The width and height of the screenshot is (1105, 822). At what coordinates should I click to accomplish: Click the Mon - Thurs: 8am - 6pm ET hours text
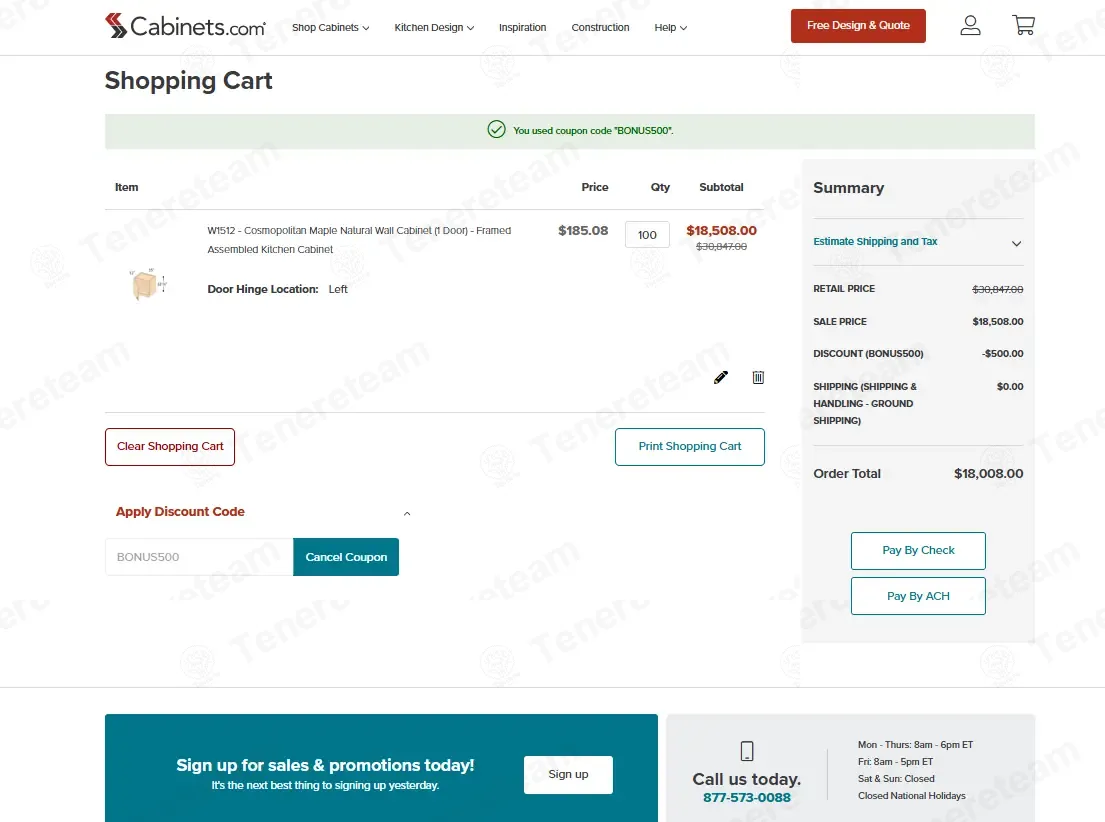pyautogui.click(x=915, y=744)
